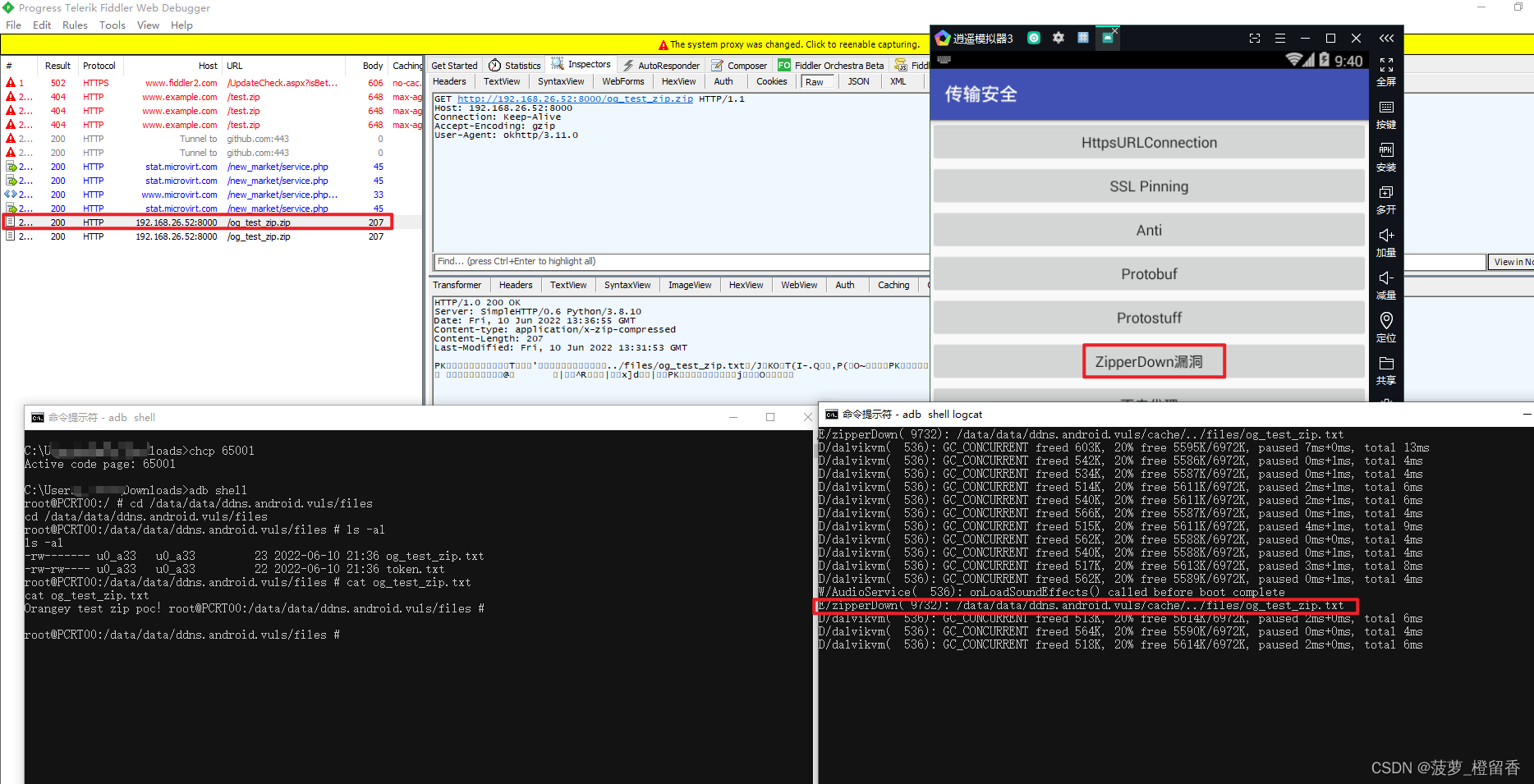The image size is (1534, 784).
Task: Switch to Composer tab
Action: (x=739, y=66)
